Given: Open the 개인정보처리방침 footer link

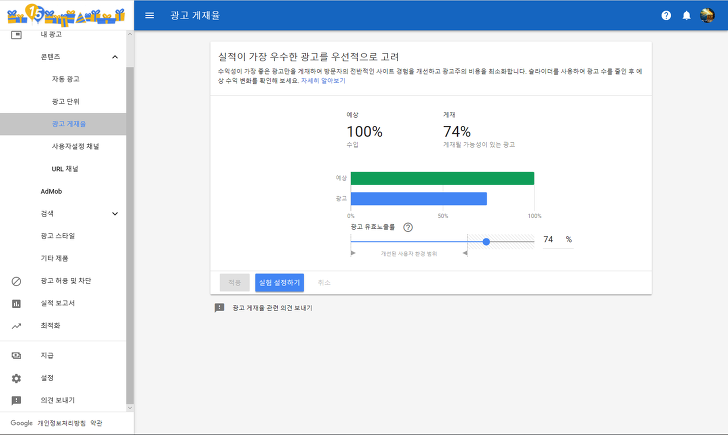Looking at the screenshot, I should 62,423.
